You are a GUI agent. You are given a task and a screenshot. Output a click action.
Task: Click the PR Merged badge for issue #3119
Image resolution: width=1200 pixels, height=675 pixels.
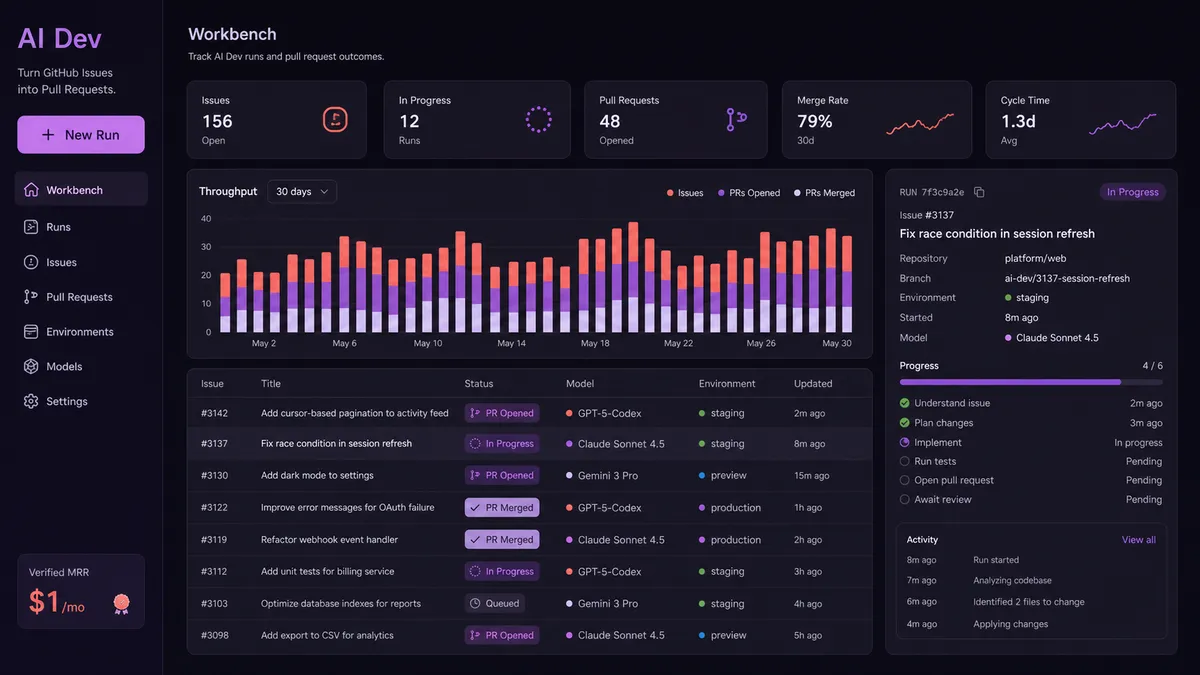(502, 540)
